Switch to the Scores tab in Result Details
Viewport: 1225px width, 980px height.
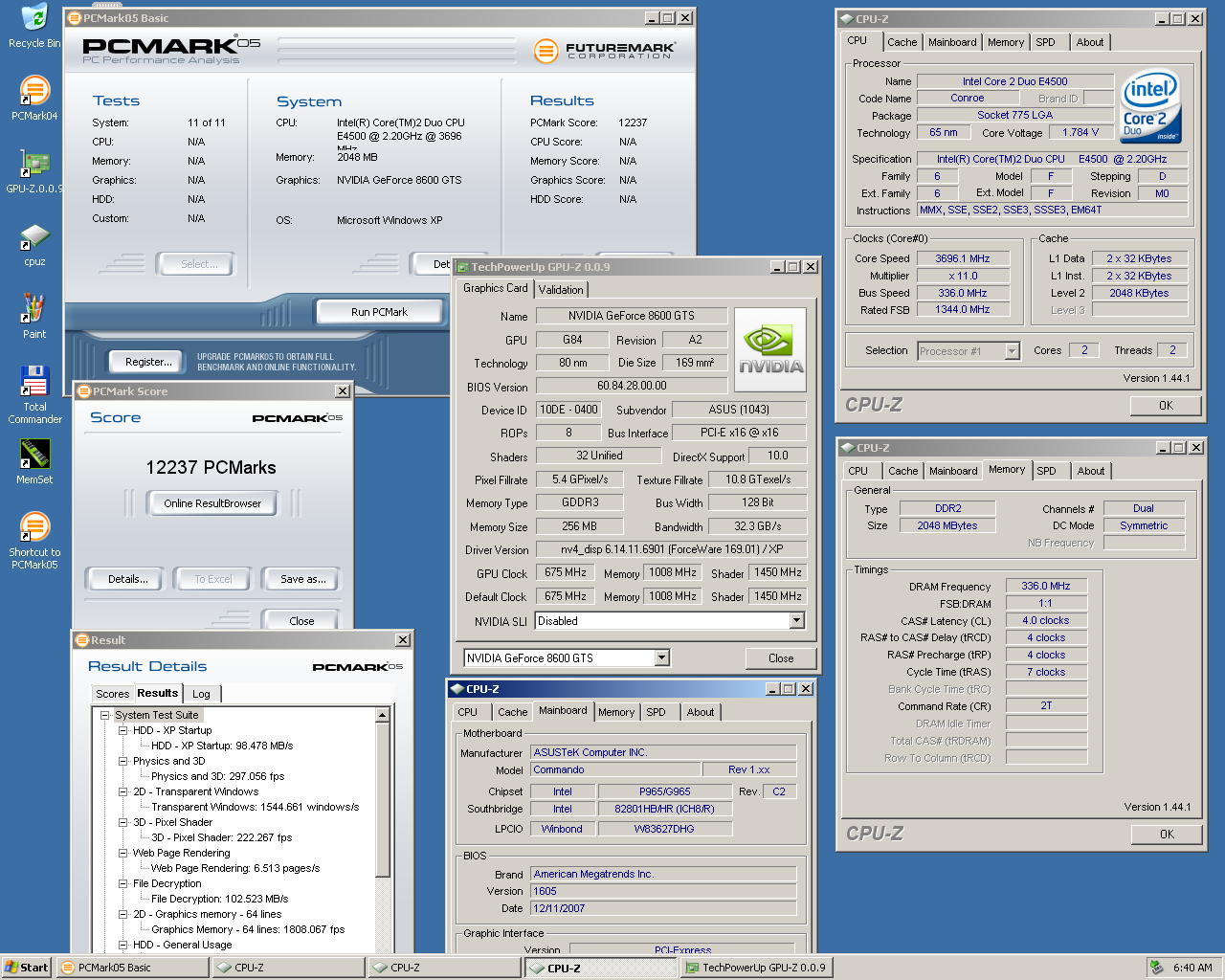click(x=112, y=694)
